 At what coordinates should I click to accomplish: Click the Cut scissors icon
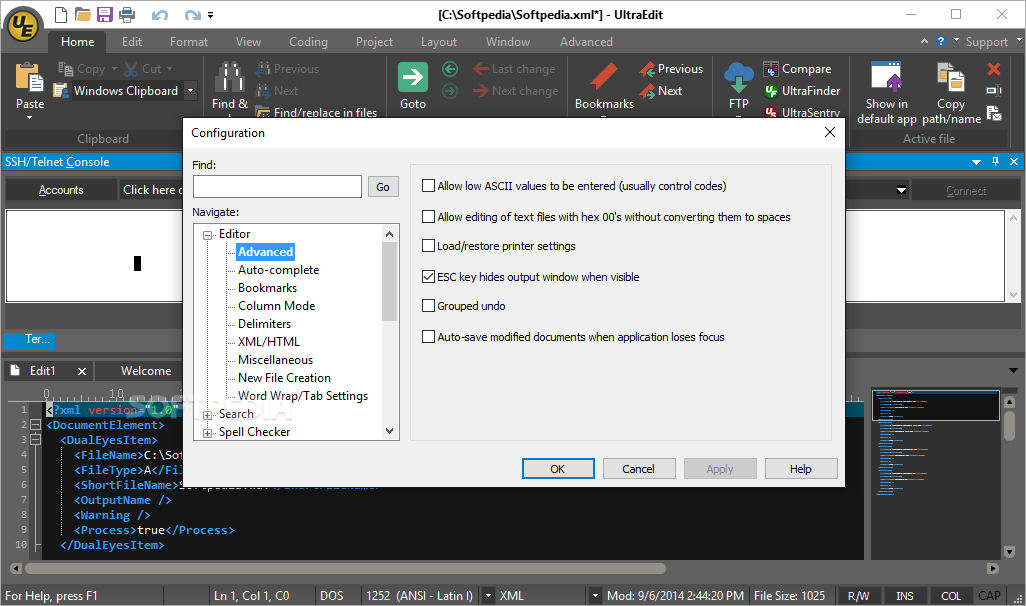tap(131, 68)
